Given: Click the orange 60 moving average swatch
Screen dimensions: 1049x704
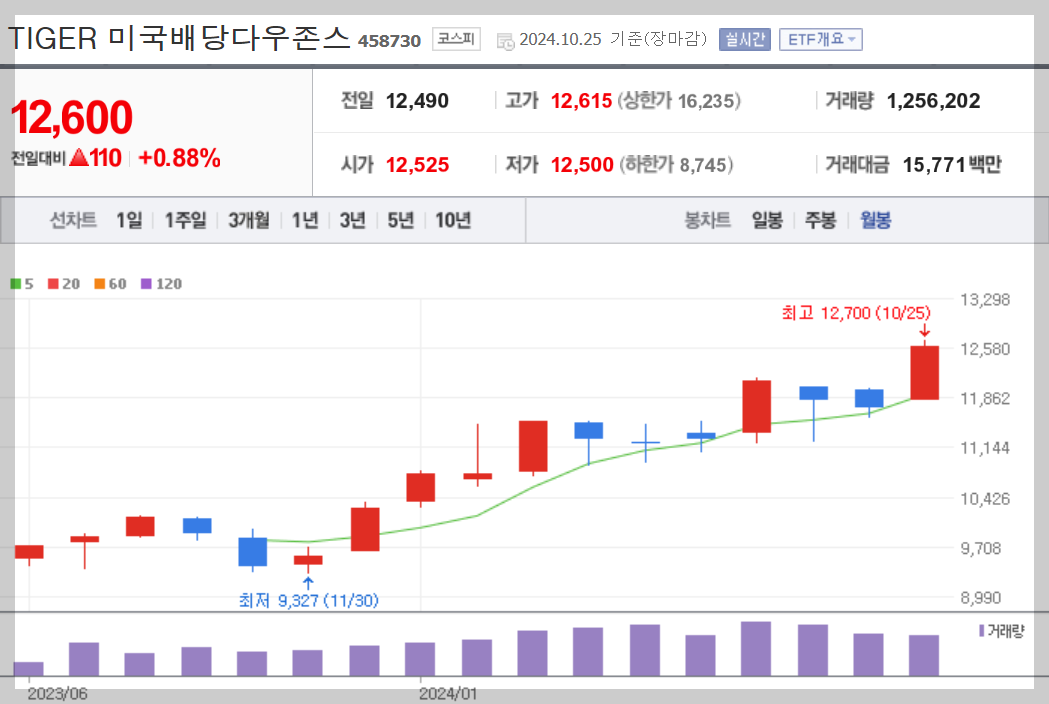Looking at the screenshot, I should [100, 284].
